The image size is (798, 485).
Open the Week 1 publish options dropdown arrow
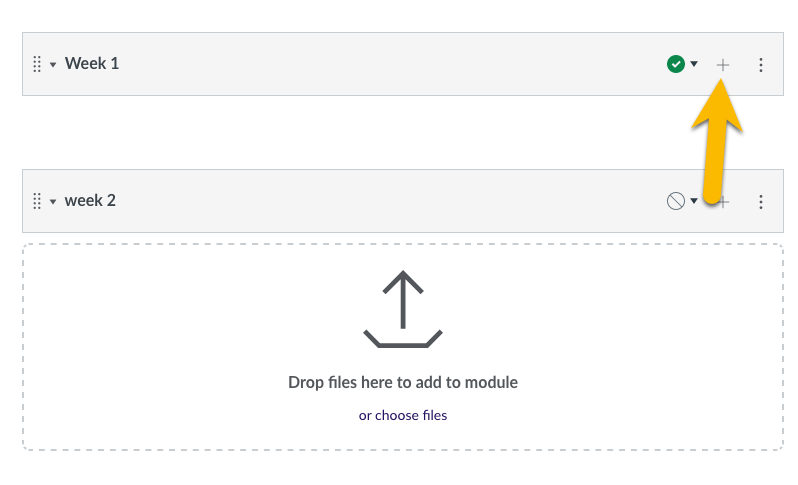[x=694, y=64]
